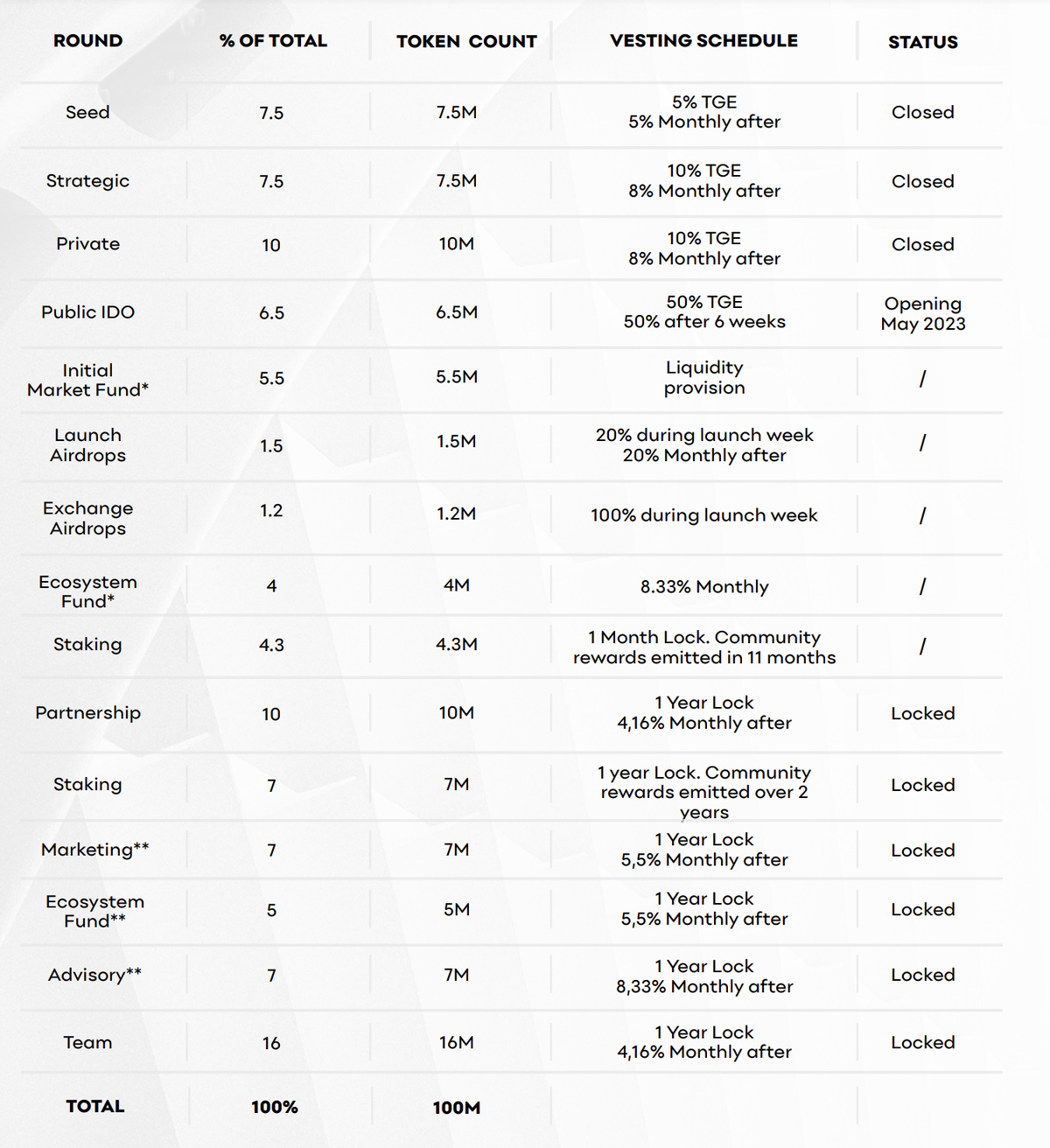
Task: Click Initial Market Fund label
Action: tap(87, 380)
